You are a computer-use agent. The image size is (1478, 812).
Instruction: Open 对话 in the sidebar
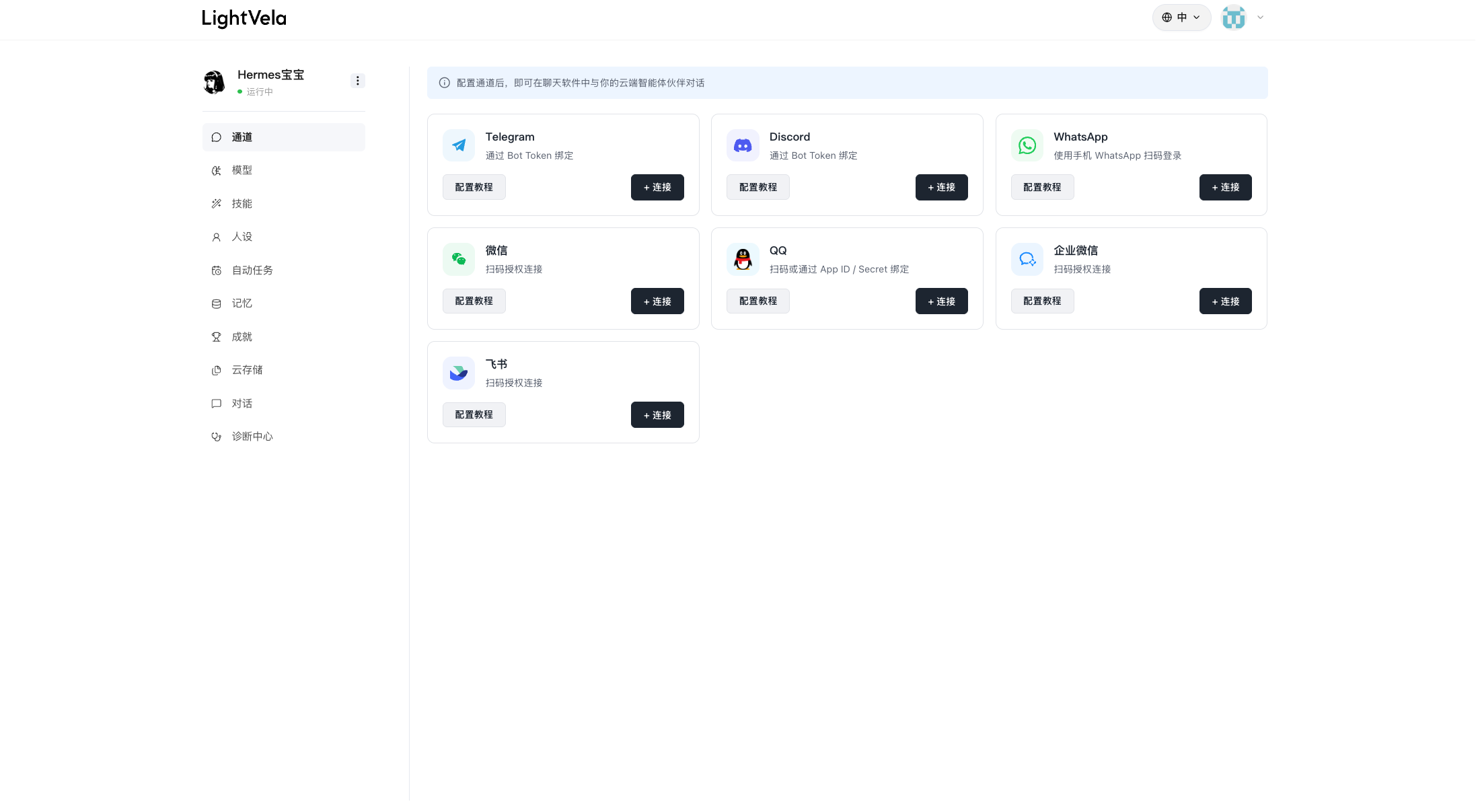pyautogui.click(x=284, y=404)
